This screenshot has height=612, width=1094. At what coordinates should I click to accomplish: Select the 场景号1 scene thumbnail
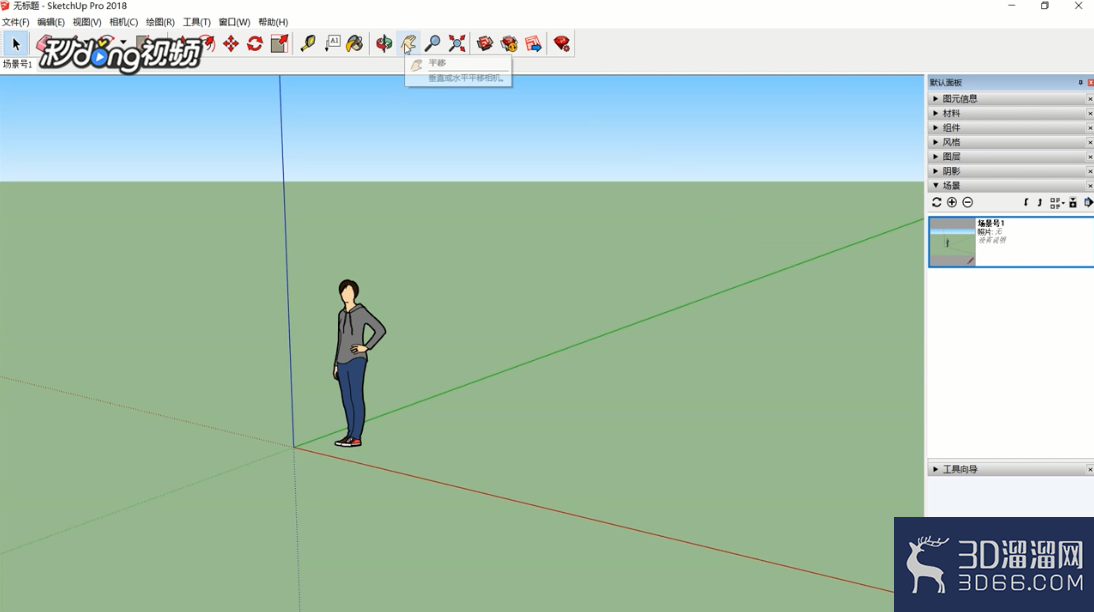coord(952,241)
